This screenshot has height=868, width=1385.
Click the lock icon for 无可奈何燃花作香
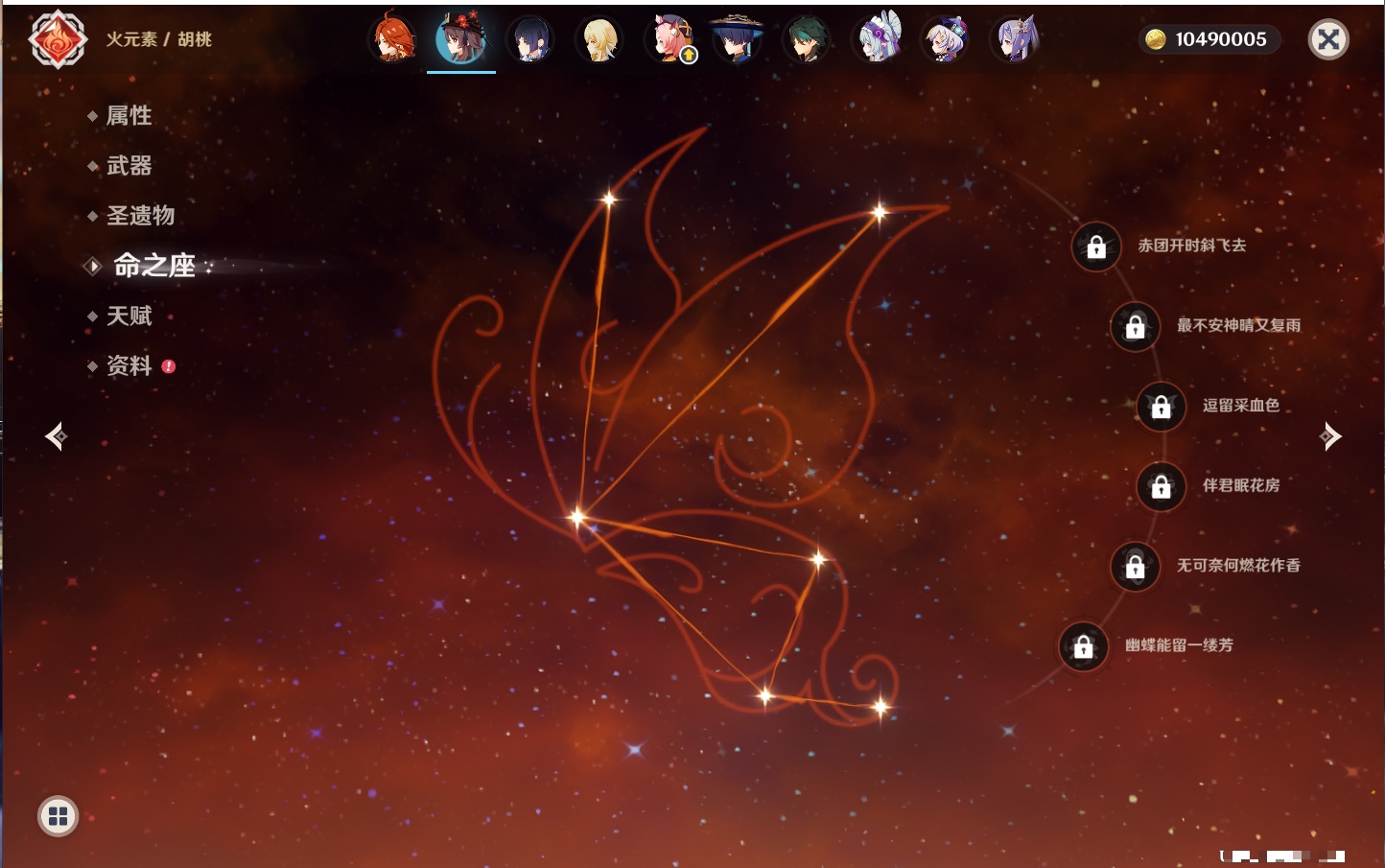click(1135, 566)
